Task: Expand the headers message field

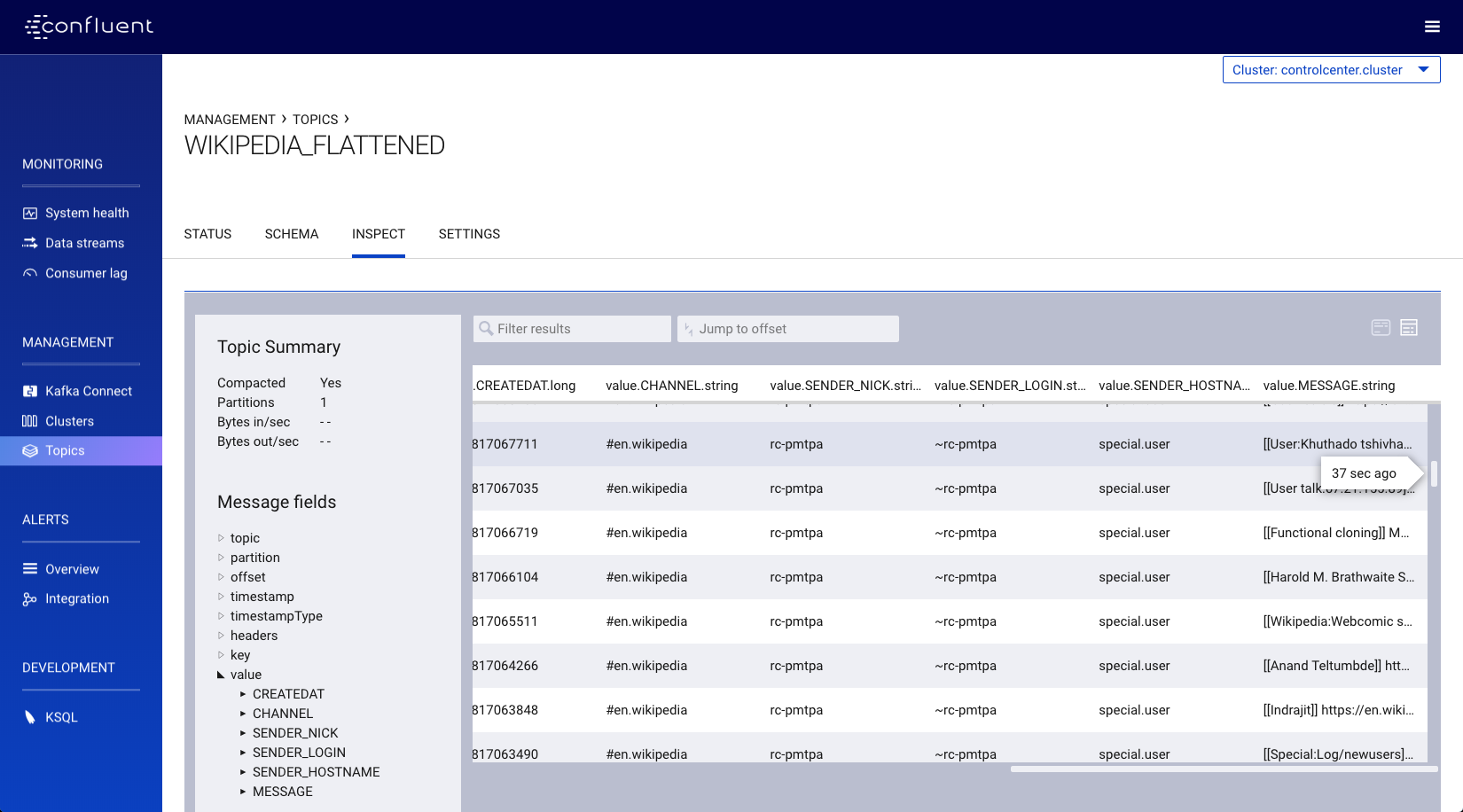Action: [x=221, y=636]
